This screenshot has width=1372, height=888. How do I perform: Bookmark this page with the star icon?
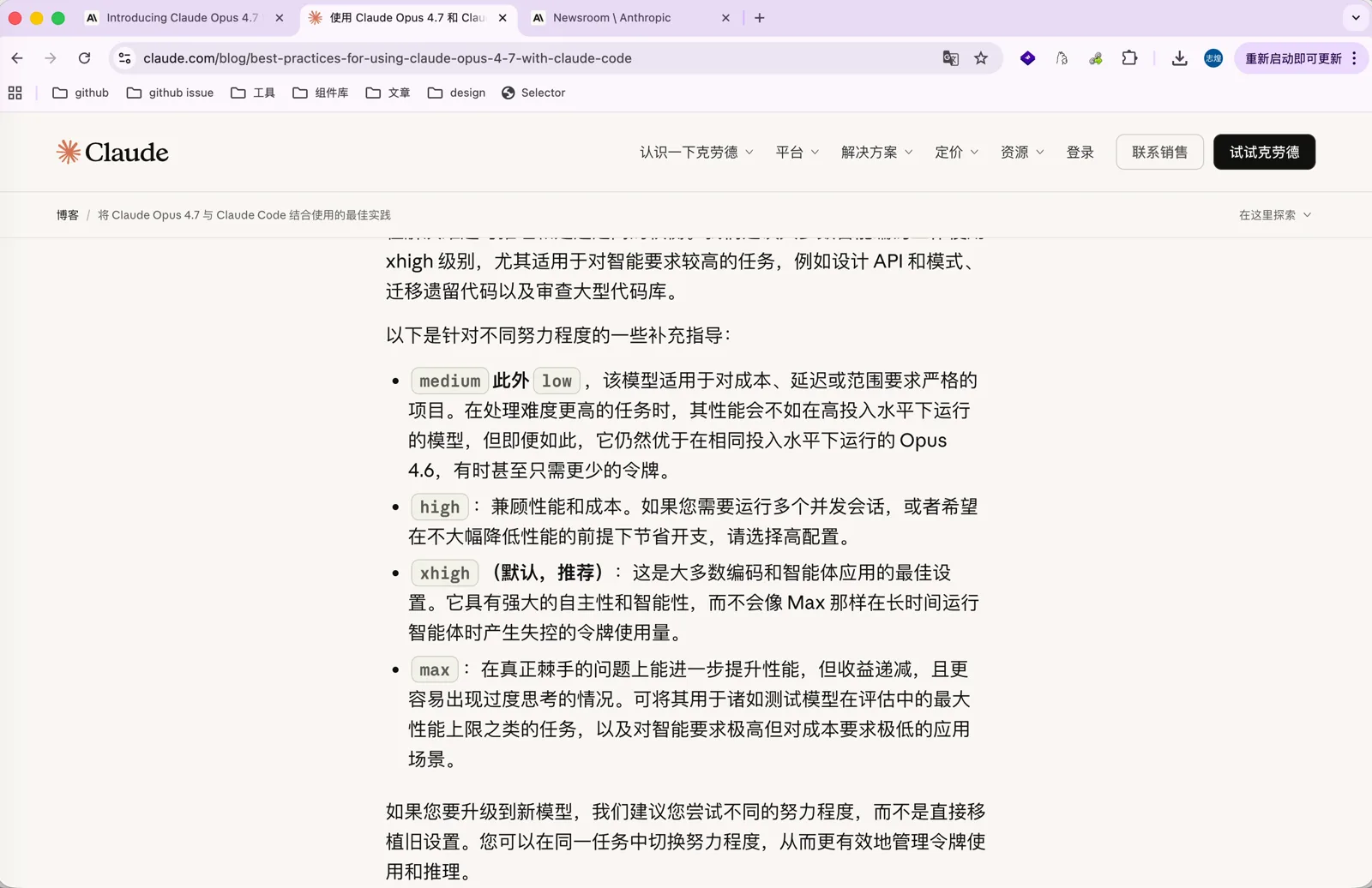pyautogui.click(x=981, y=58)
